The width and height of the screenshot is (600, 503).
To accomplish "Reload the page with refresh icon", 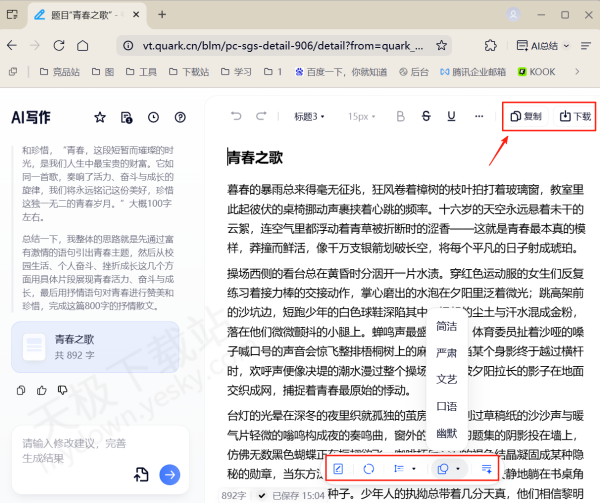I will tap(59, 46).
